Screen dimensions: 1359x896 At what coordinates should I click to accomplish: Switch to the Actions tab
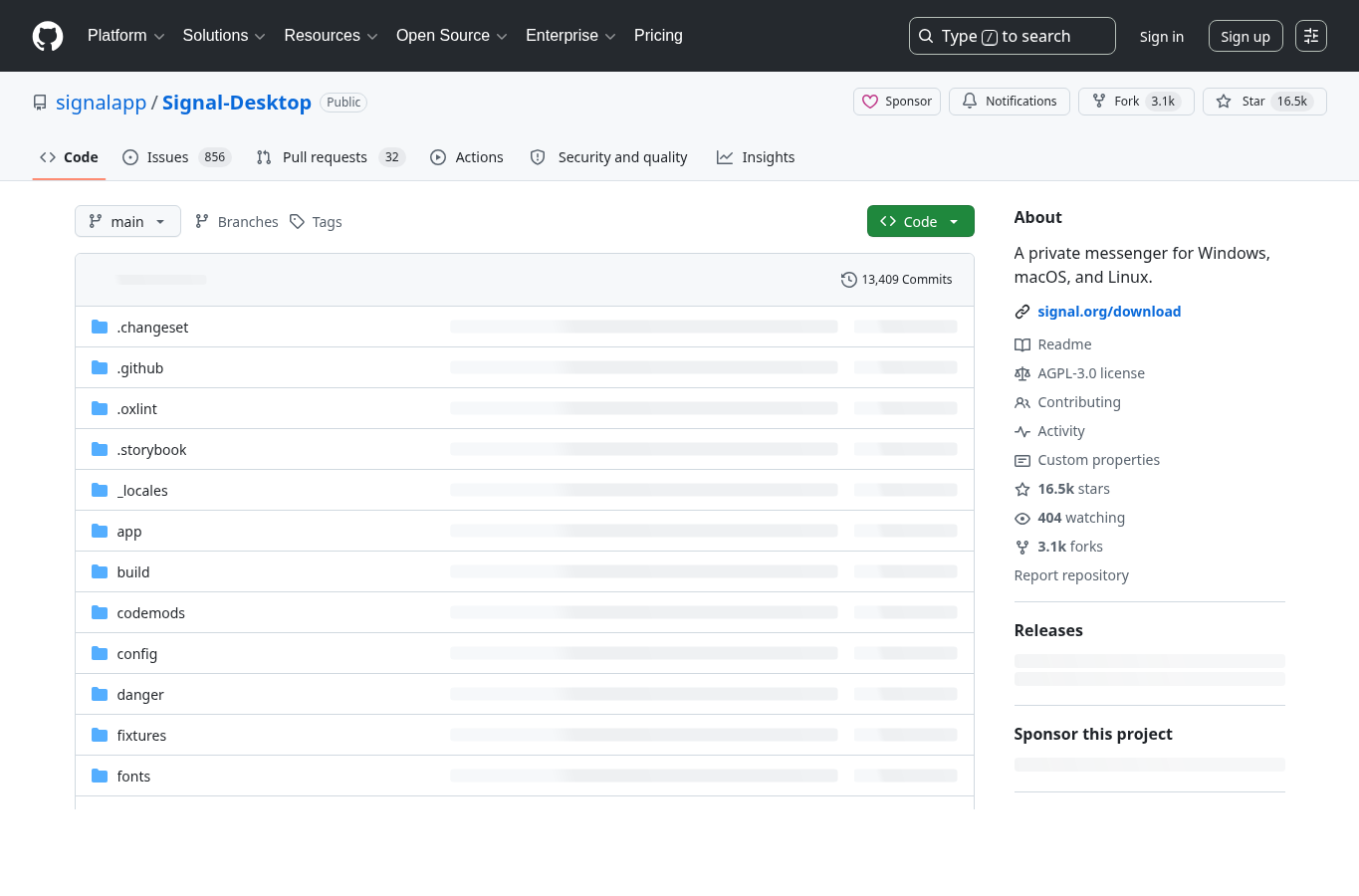tap(467, 157)
